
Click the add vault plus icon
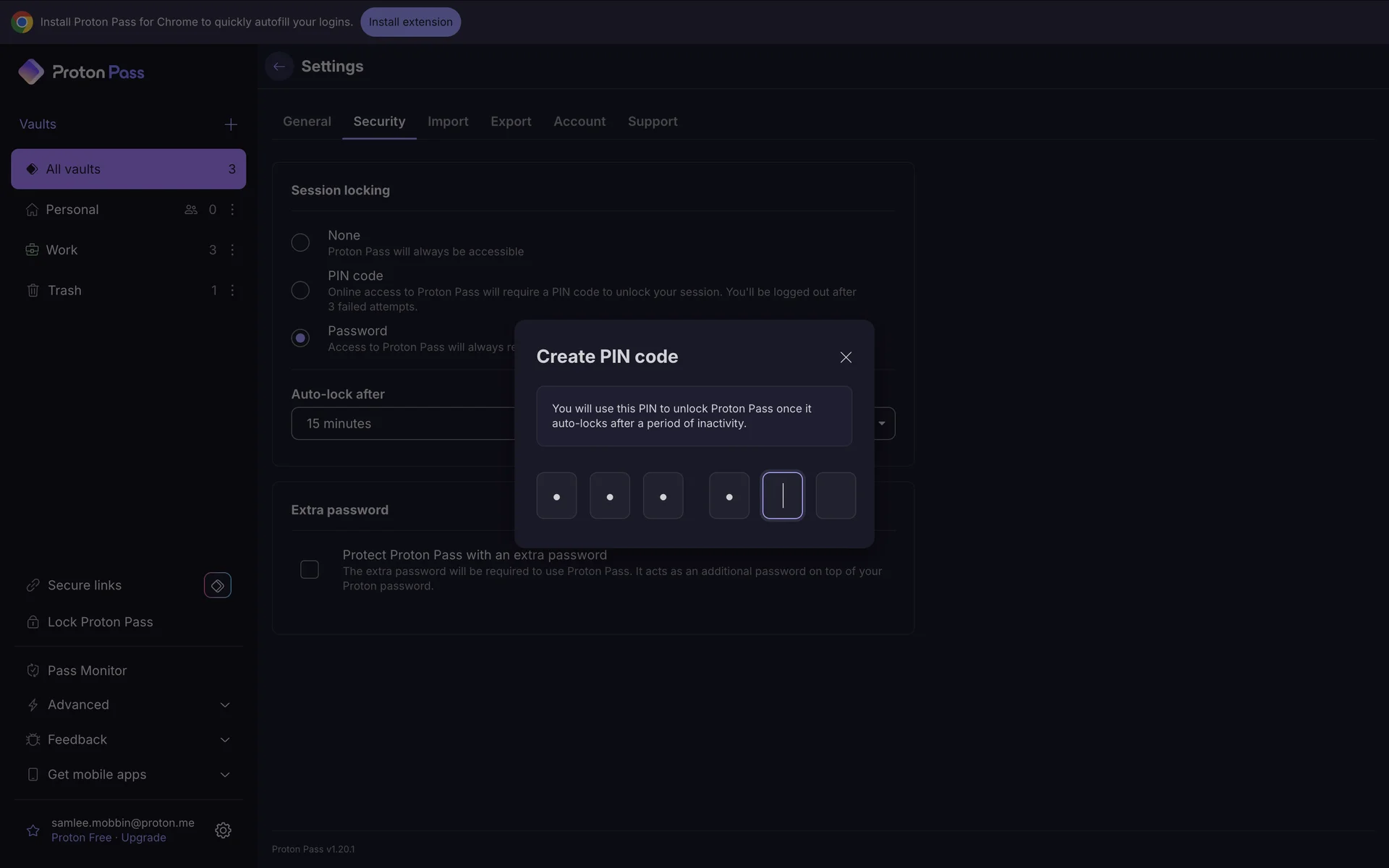[x=230, y=124]
